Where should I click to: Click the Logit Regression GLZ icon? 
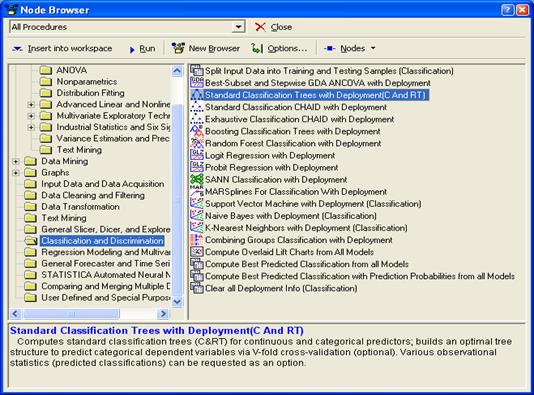pyautogui.click(x=197, y=155)
